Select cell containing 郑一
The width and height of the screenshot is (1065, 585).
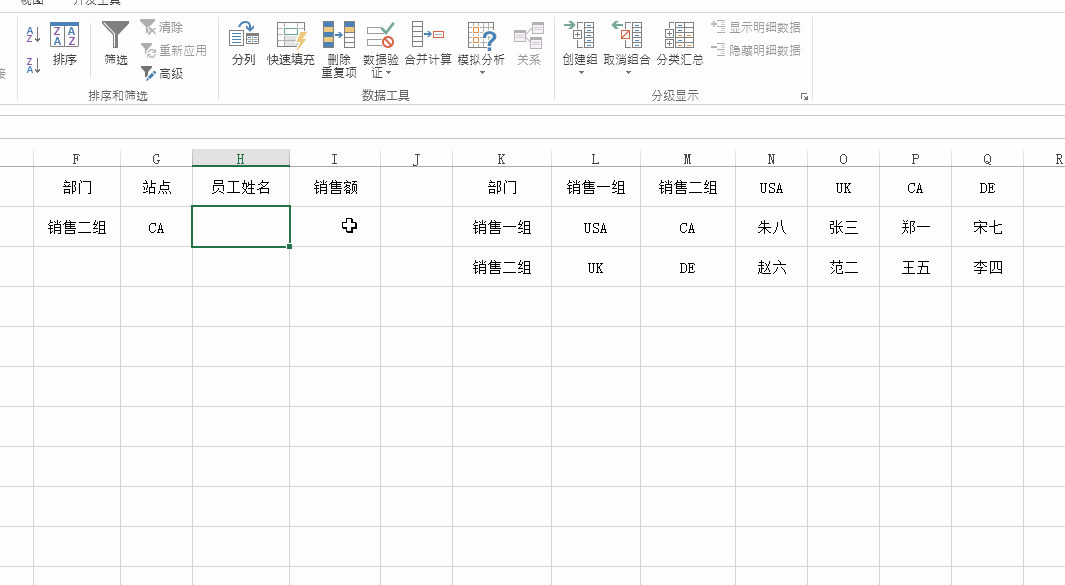click(916, 228)
